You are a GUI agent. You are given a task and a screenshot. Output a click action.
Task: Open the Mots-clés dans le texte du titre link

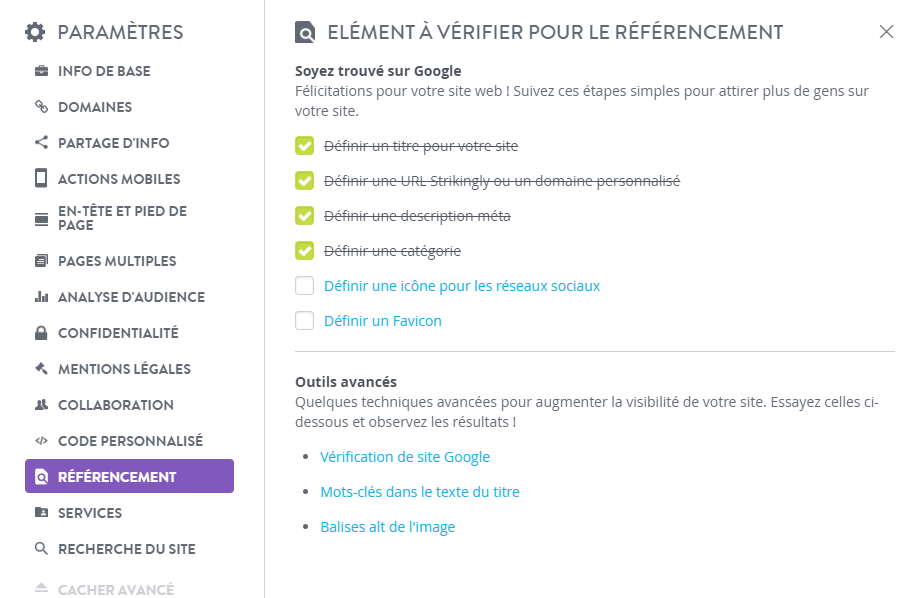tap(420, 492)
